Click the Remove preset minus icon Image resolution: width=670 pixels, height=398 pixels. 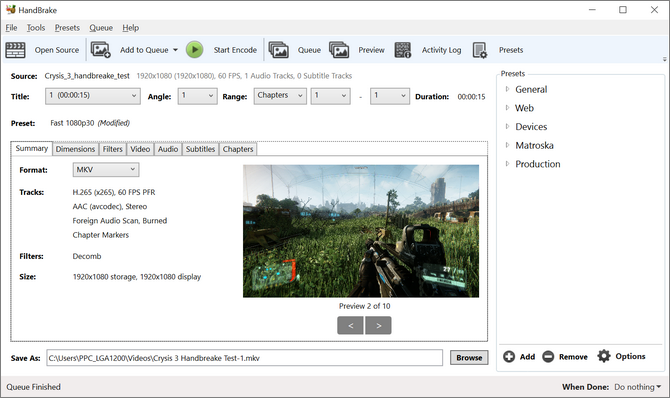tap(548, 357)
